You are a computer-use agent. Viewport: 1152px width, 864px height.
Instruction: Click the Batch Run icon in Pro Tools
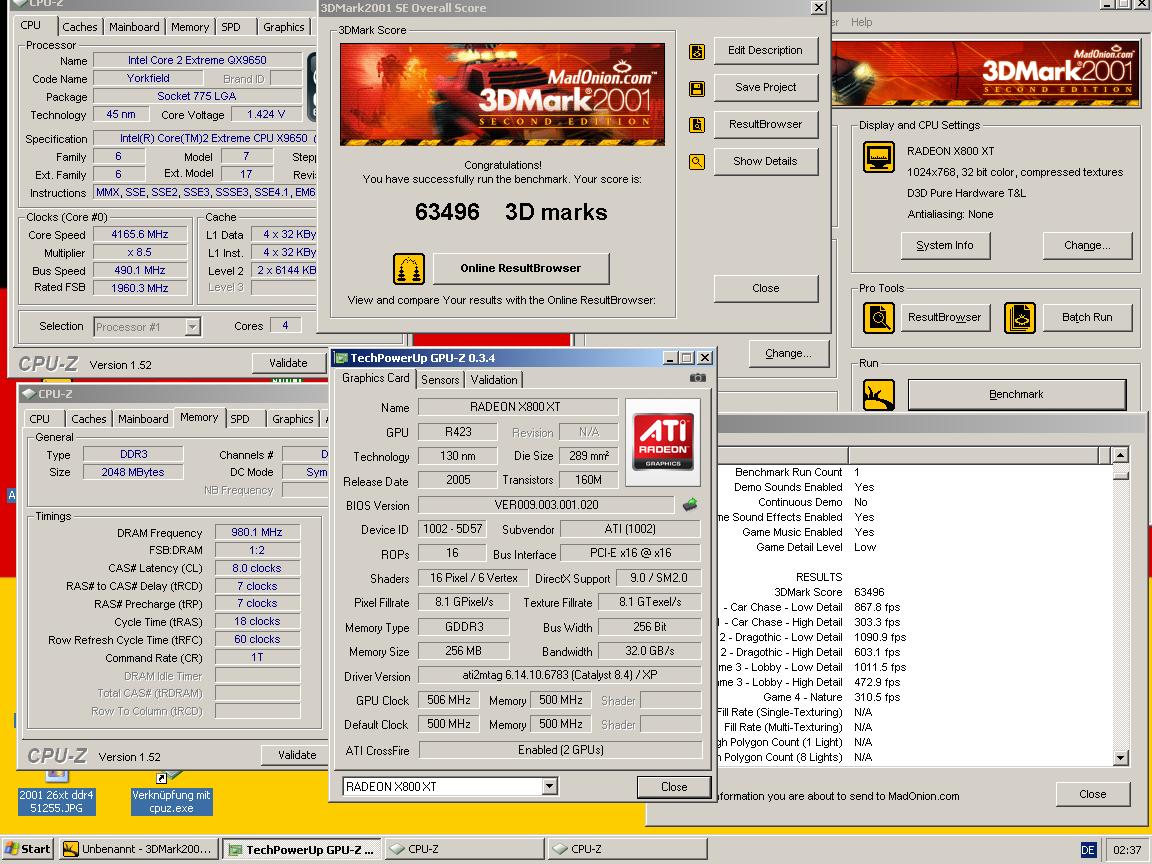coord(1020,317)
